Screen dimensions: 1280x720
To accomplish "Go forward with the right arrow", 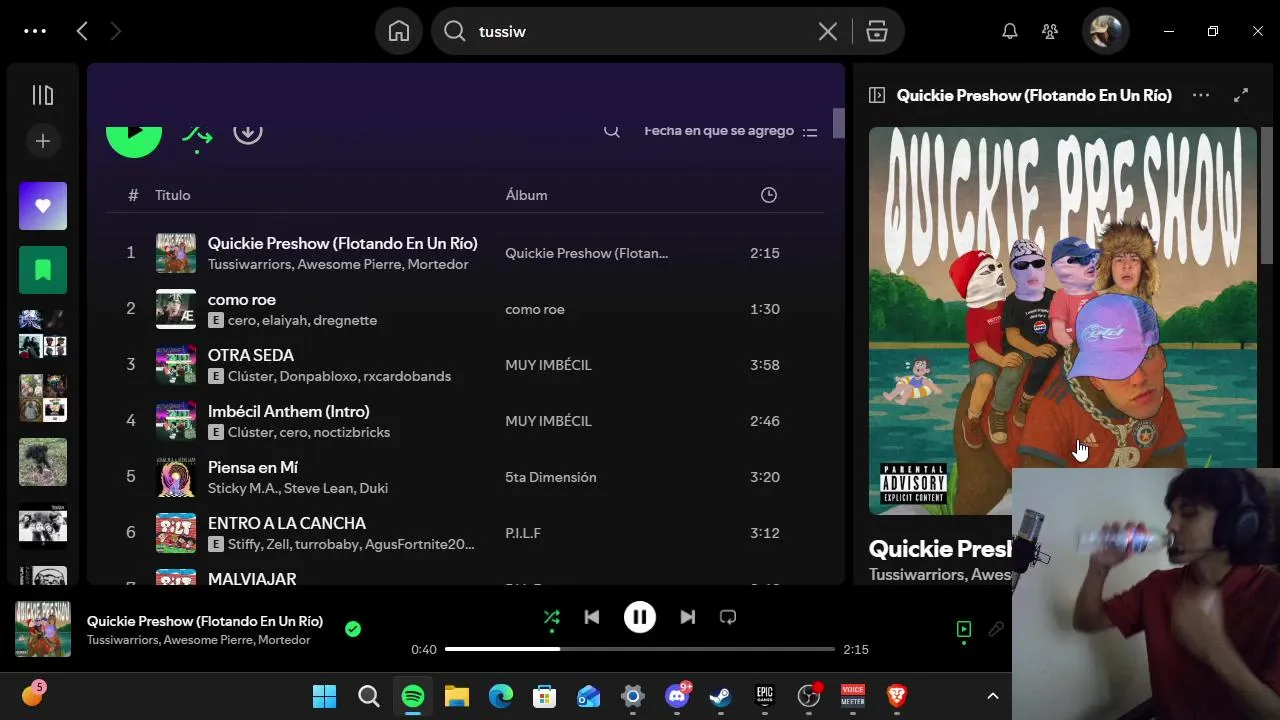I will tap(115, 31).
